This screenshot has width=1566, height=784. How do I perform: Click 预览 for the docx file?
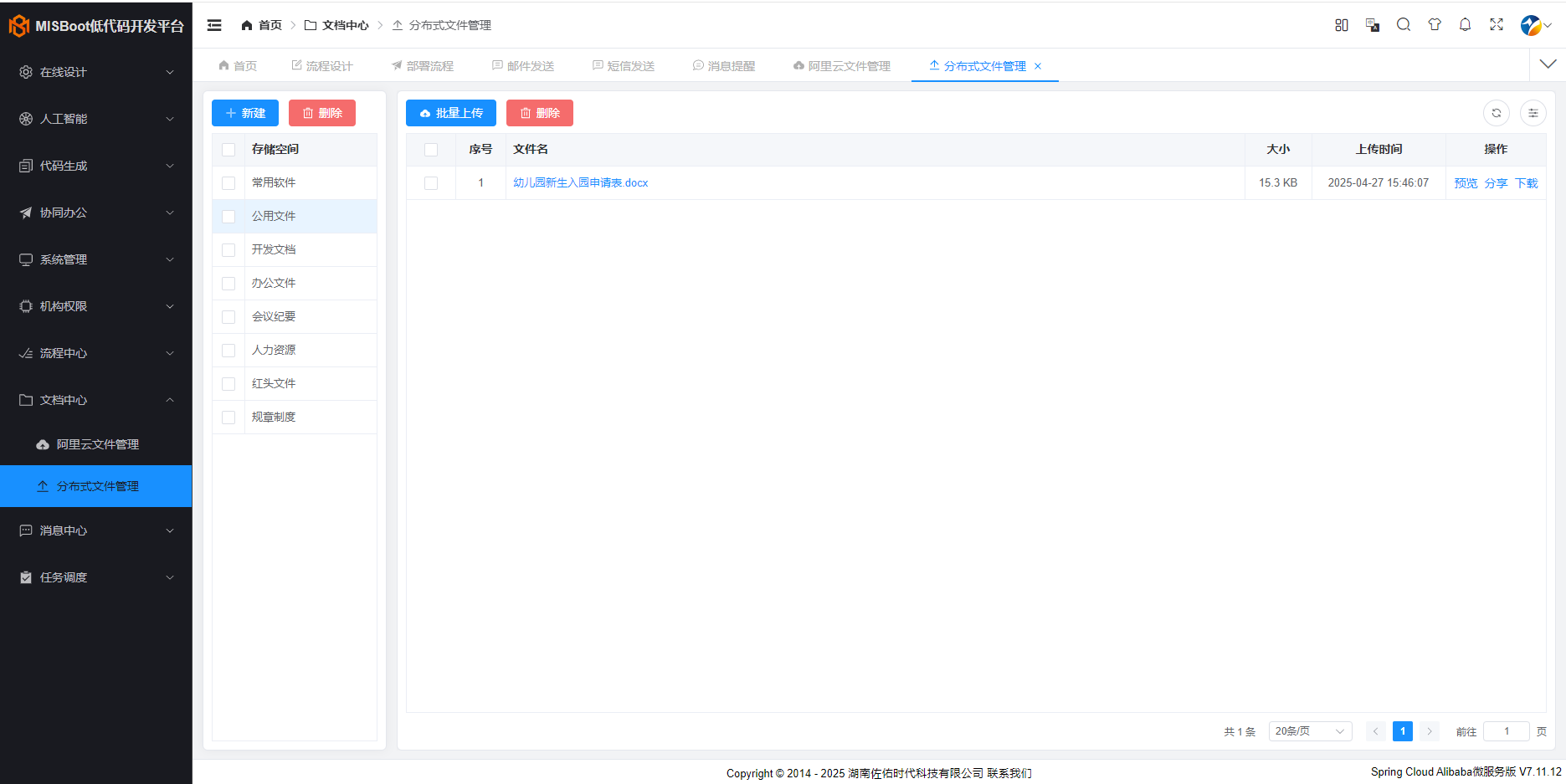click(1466, 183)
